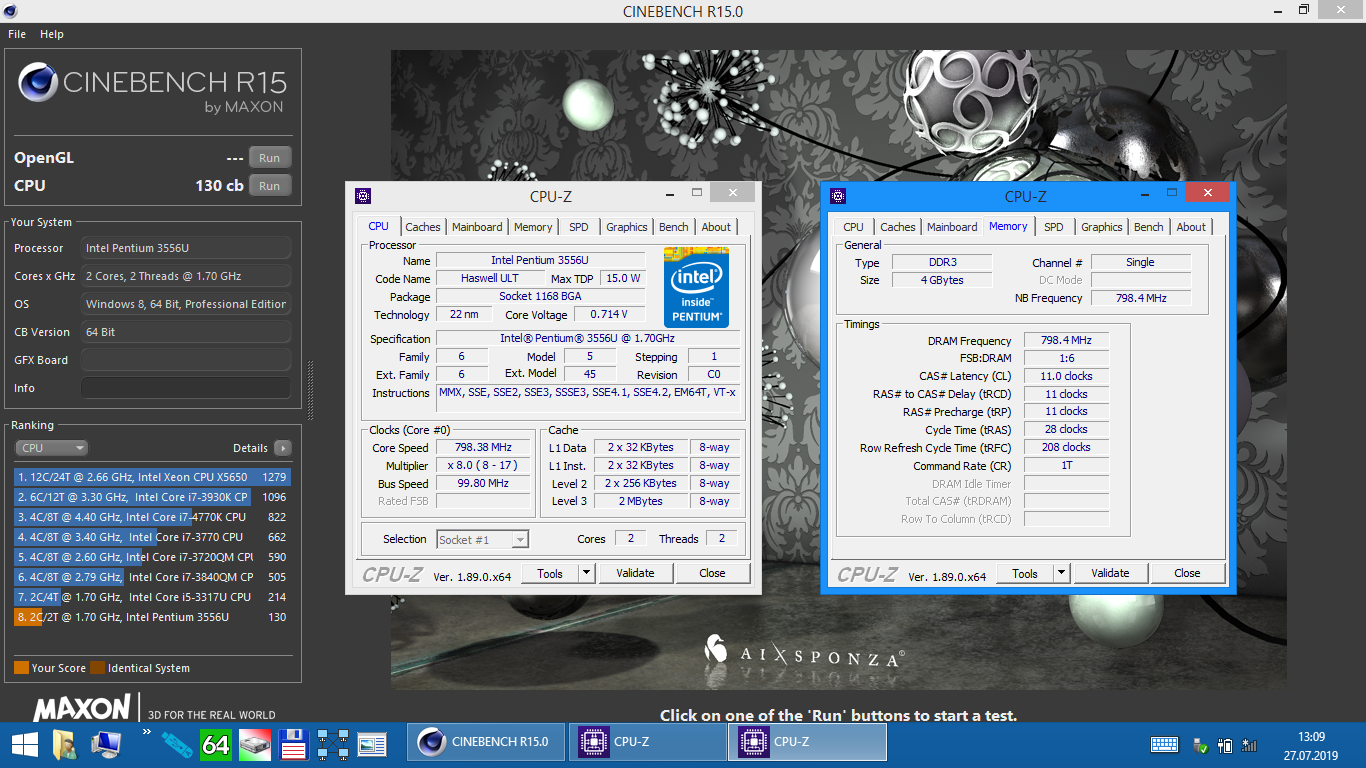Image resolution: width=1366 pixels, height=768 pixels.
Task: Open Tools dropdown arrow in right CPU-Z
Action: point(1062,573)
